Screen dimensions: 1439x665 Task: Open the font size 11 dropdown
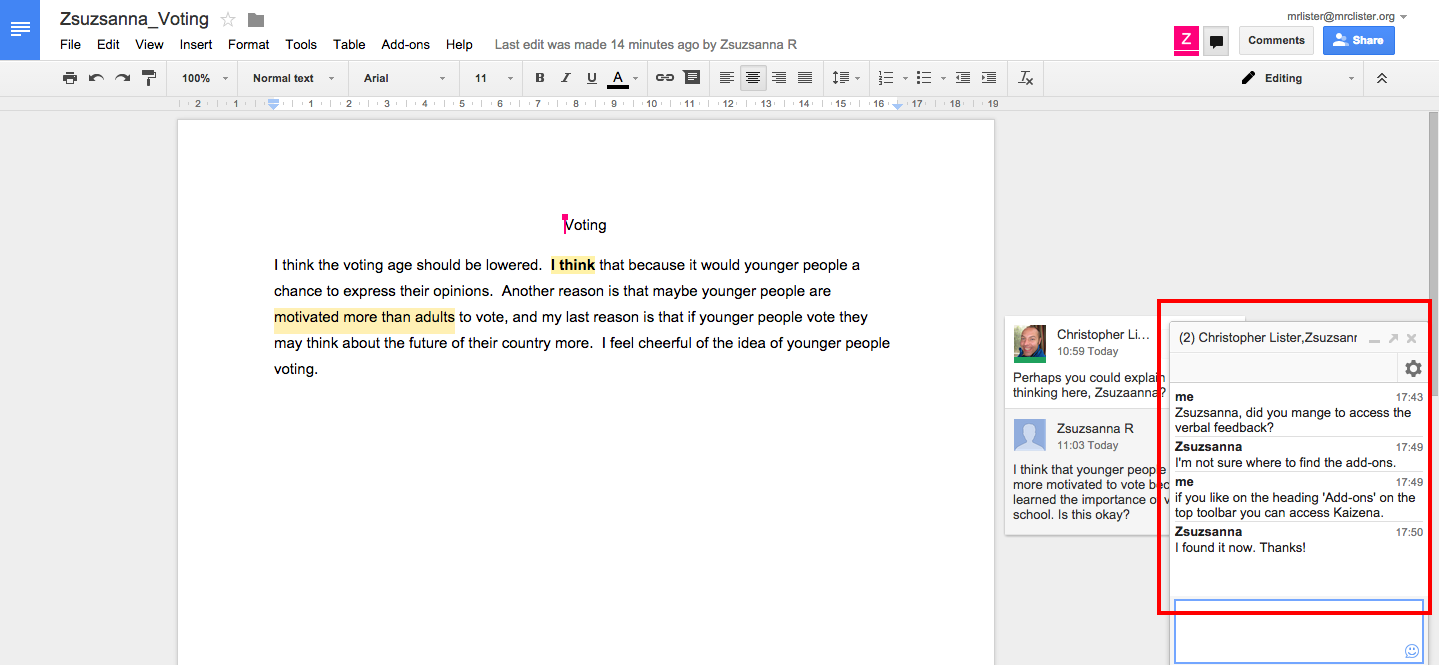493,78
